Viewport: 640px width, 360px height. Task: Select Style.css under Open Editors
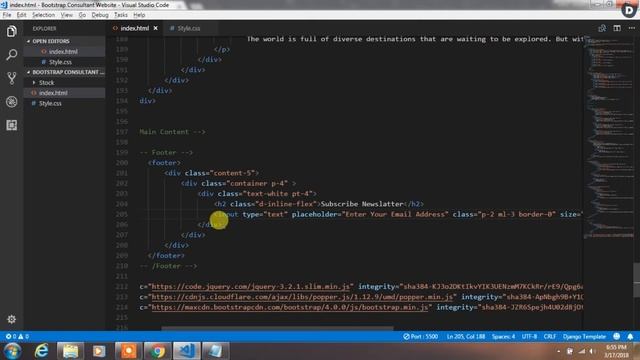pyautogui.click(x=60, y=62)
